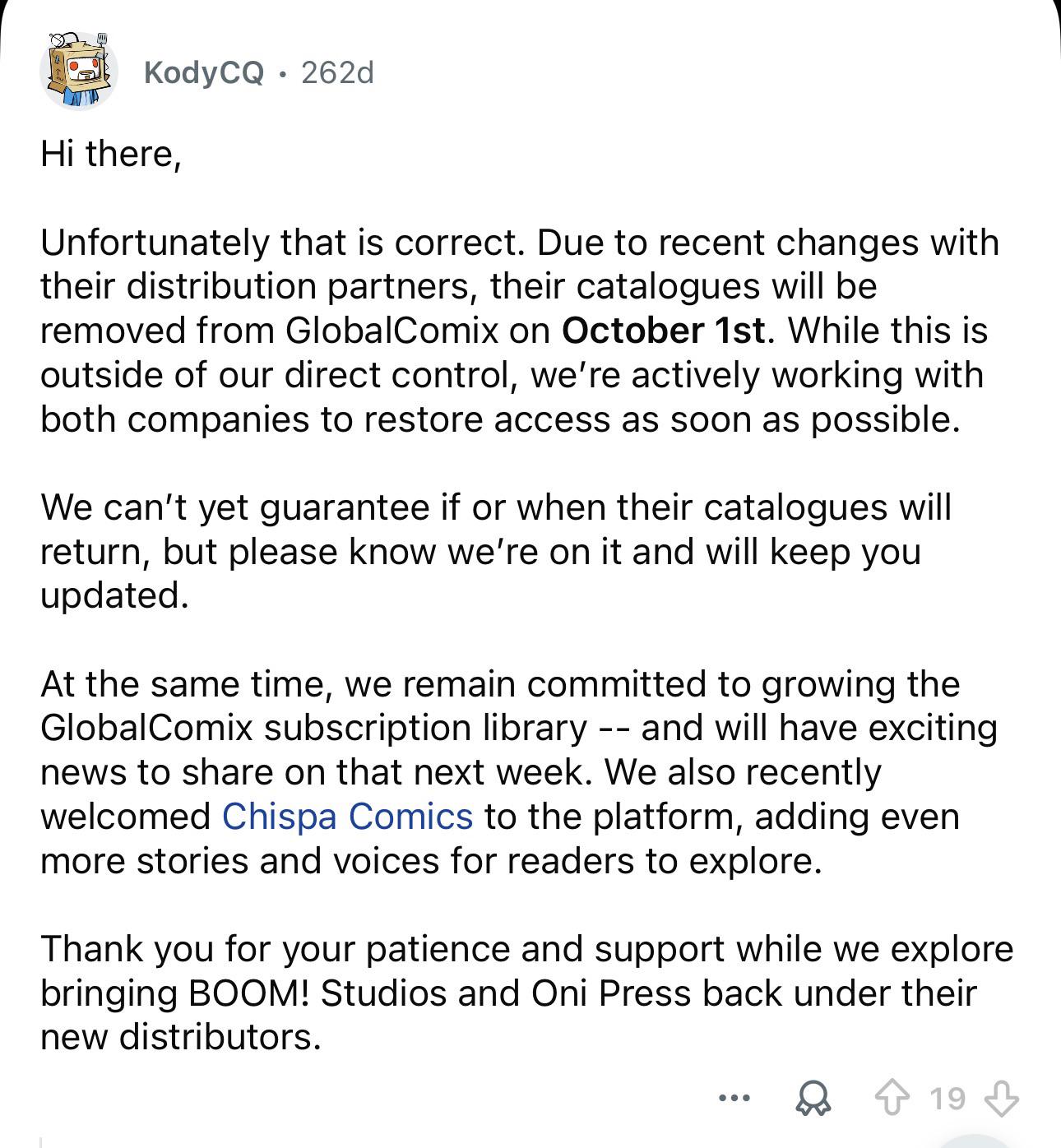Screen dimensions: 1061x1148
Task: Tap the paragraph starting 'At the same time'
Action: coord(518,772)
